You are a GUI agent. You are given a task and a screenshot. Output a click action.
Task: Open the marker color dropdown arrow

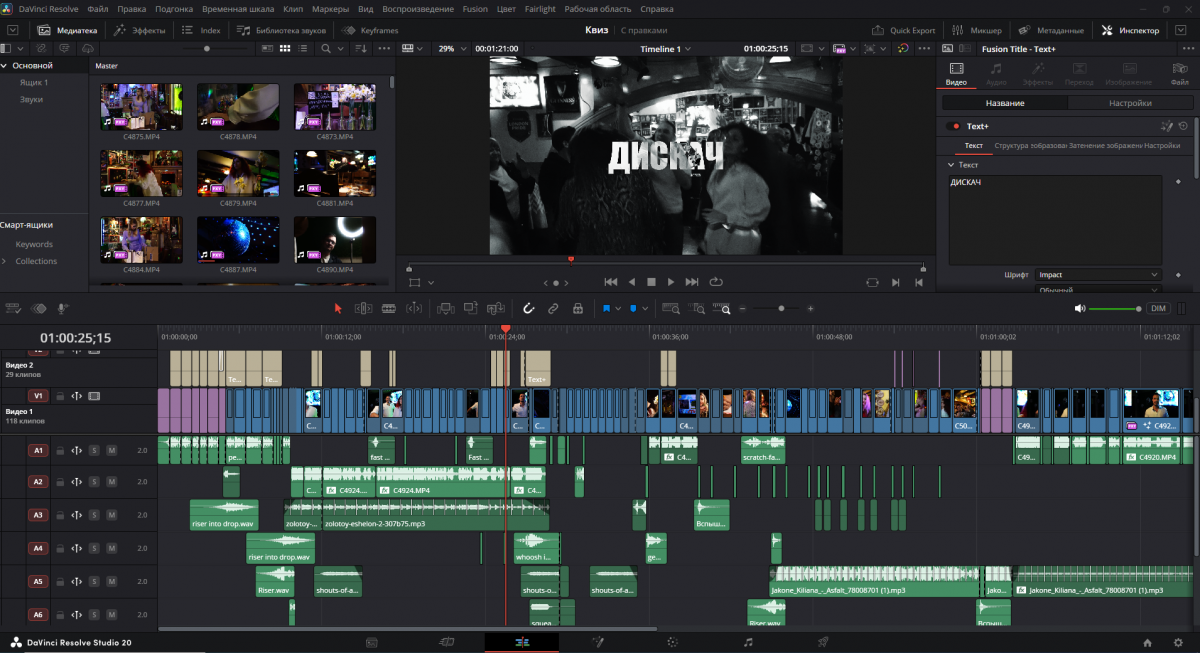pyautogui.click(x=643, y=309)
